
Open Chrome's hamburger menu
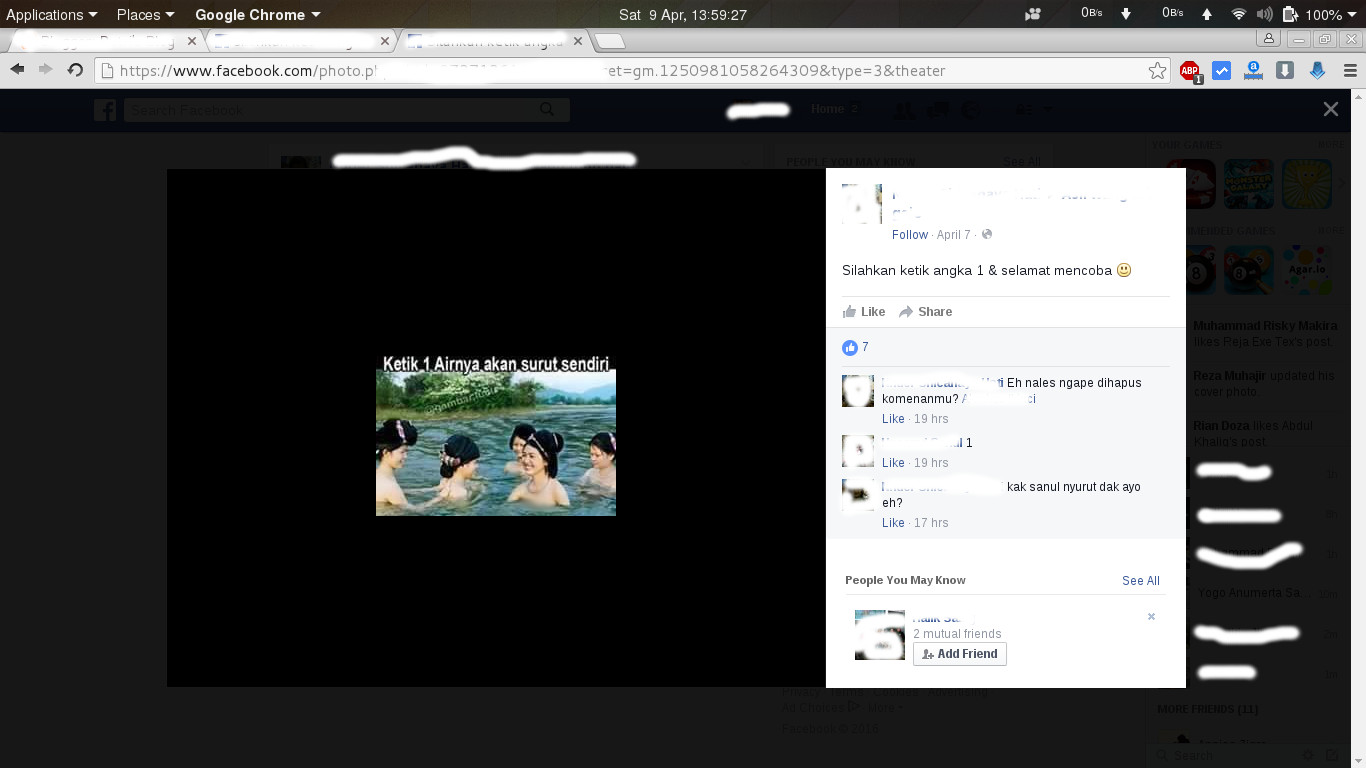pos(1350,70)
